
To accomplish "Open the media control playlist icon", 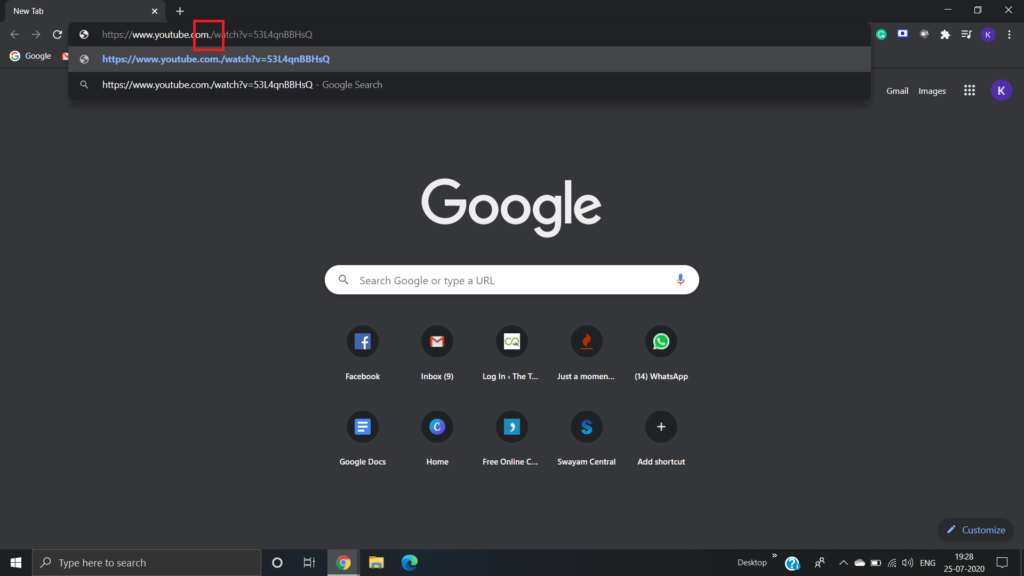I will point(967,35).
